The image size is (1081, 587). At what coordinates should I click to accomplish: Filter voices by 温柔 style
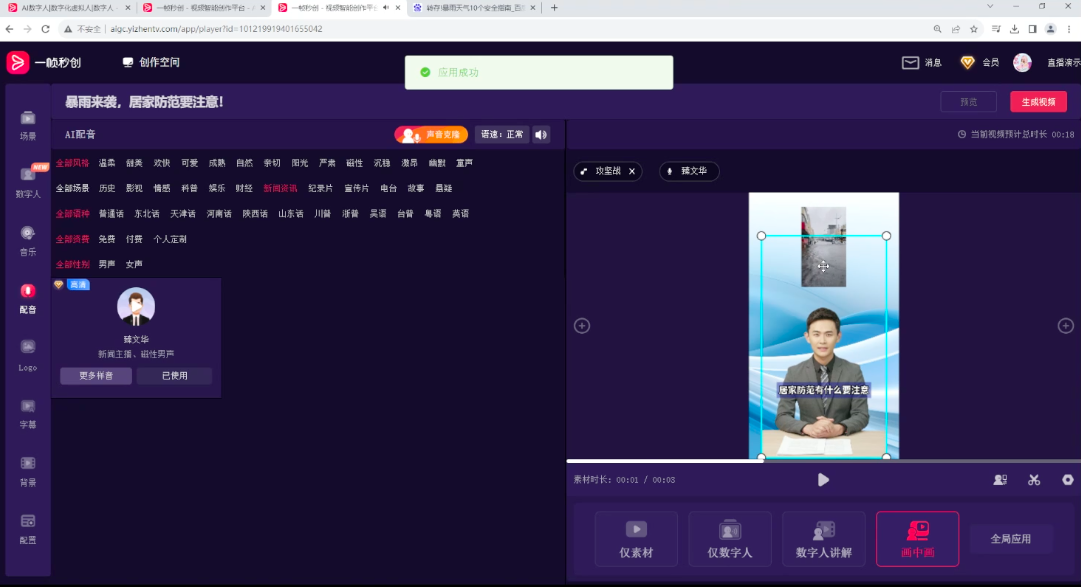click(107, 163)
